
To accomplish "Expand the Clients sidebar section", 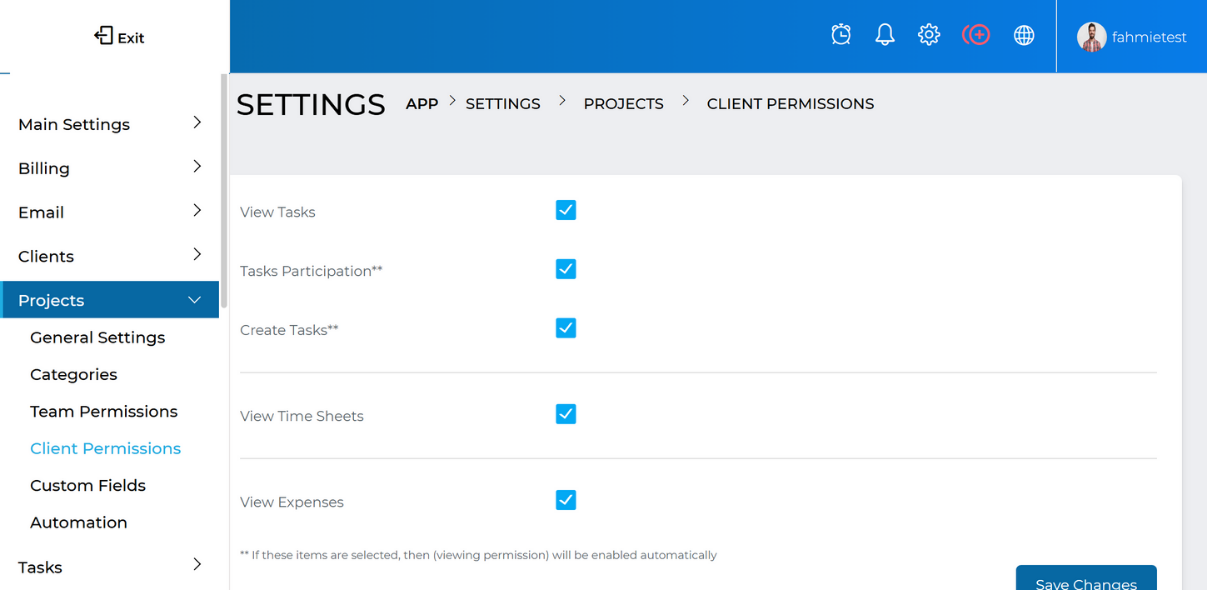I will pyautogui.click(x=110, y=256).
